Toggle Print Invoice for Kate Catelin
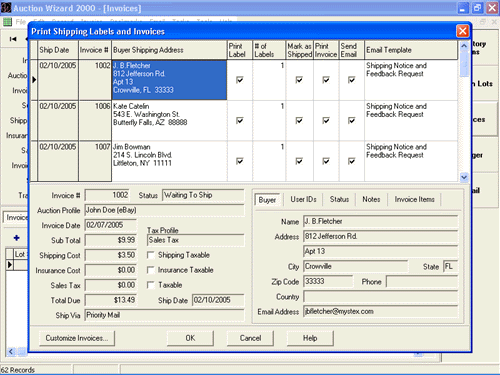This screenshot has height=375, width=500. point(326,120)
